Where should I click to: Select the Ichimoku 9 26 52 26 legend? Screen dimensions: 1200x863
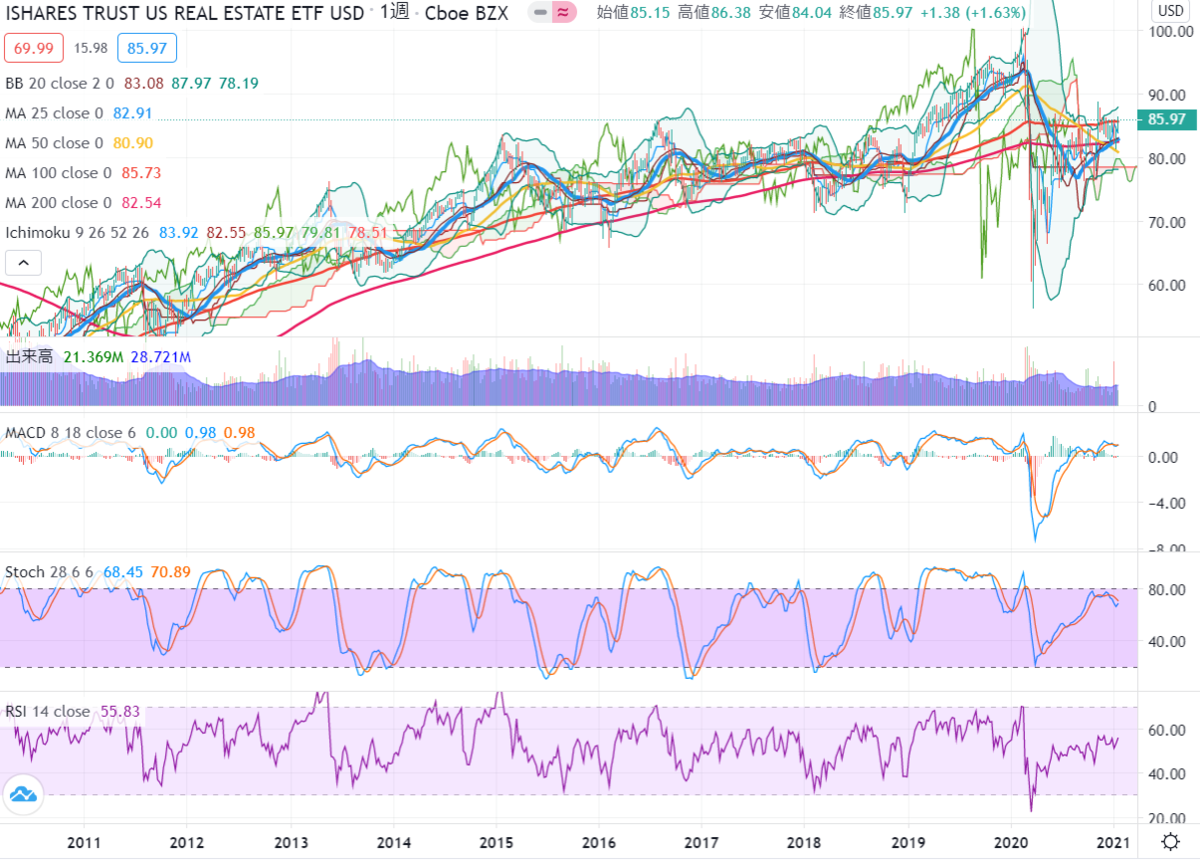[x=77, y=233]
